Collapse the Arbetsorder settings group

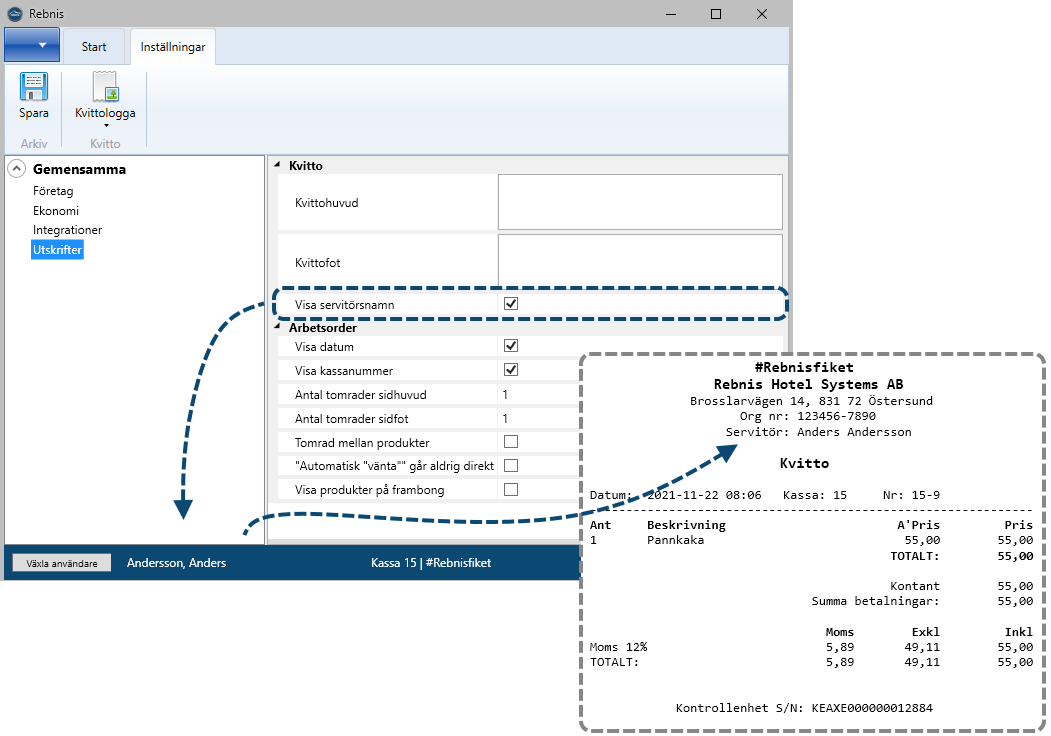277,327
